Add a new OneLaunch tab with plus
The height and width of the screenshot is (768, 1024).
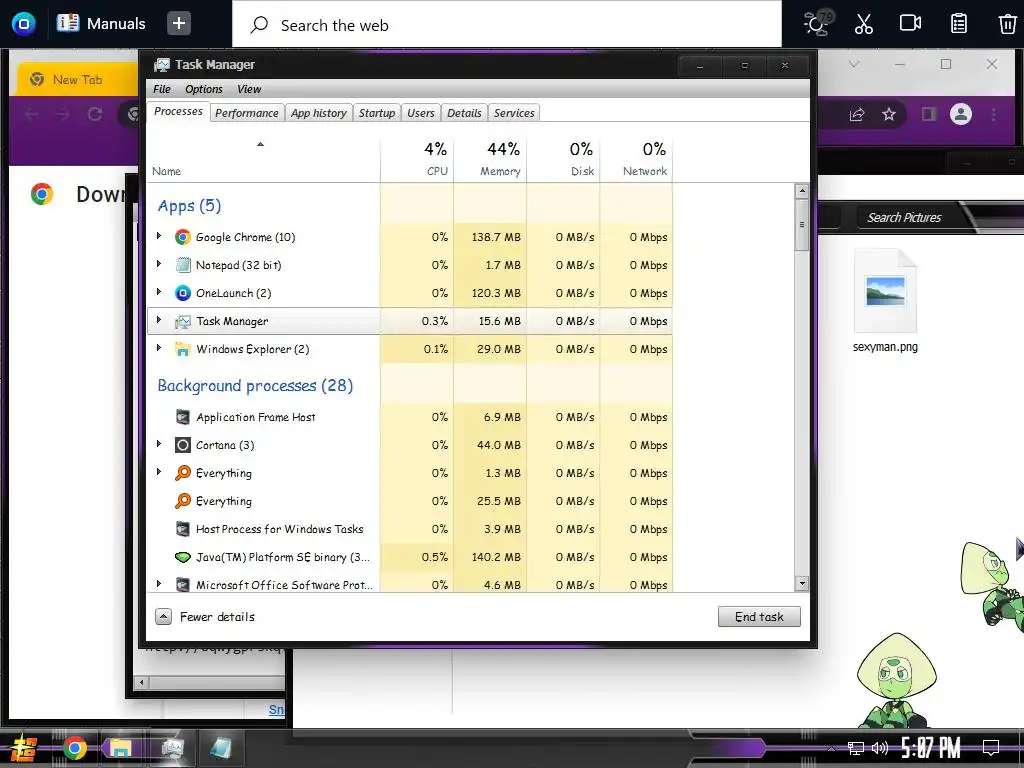click(178, 24)
